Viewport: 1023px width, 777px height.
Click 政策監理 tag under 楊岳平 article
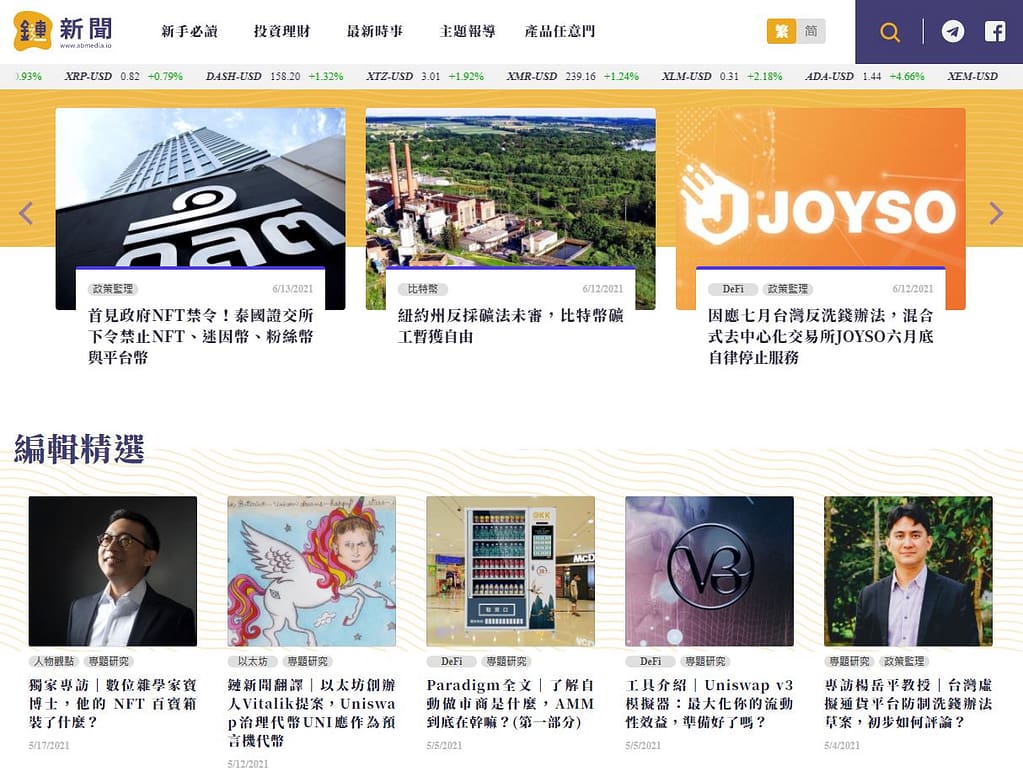904,662
